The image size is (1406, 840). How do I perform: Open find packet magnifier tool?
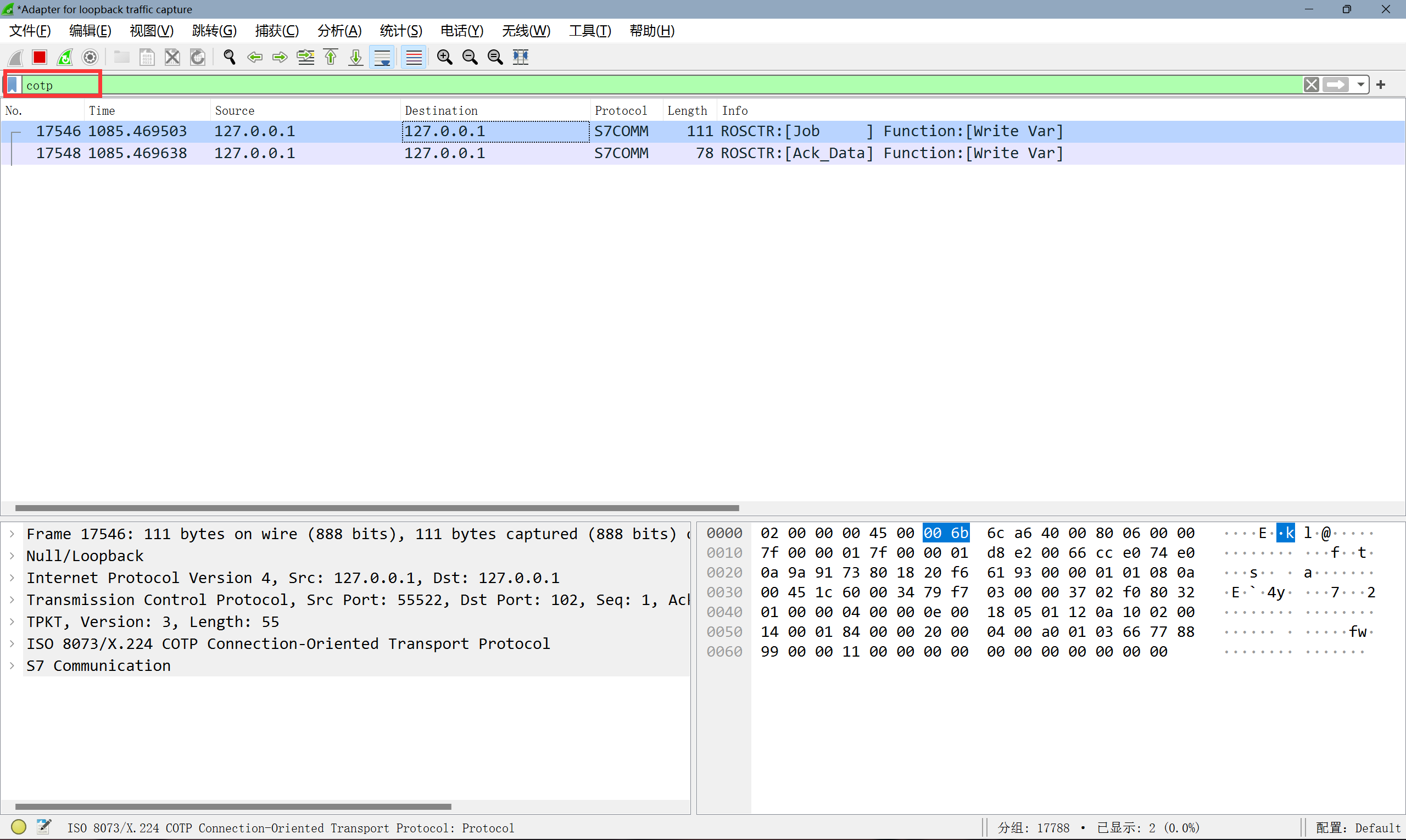coord(230,57)
